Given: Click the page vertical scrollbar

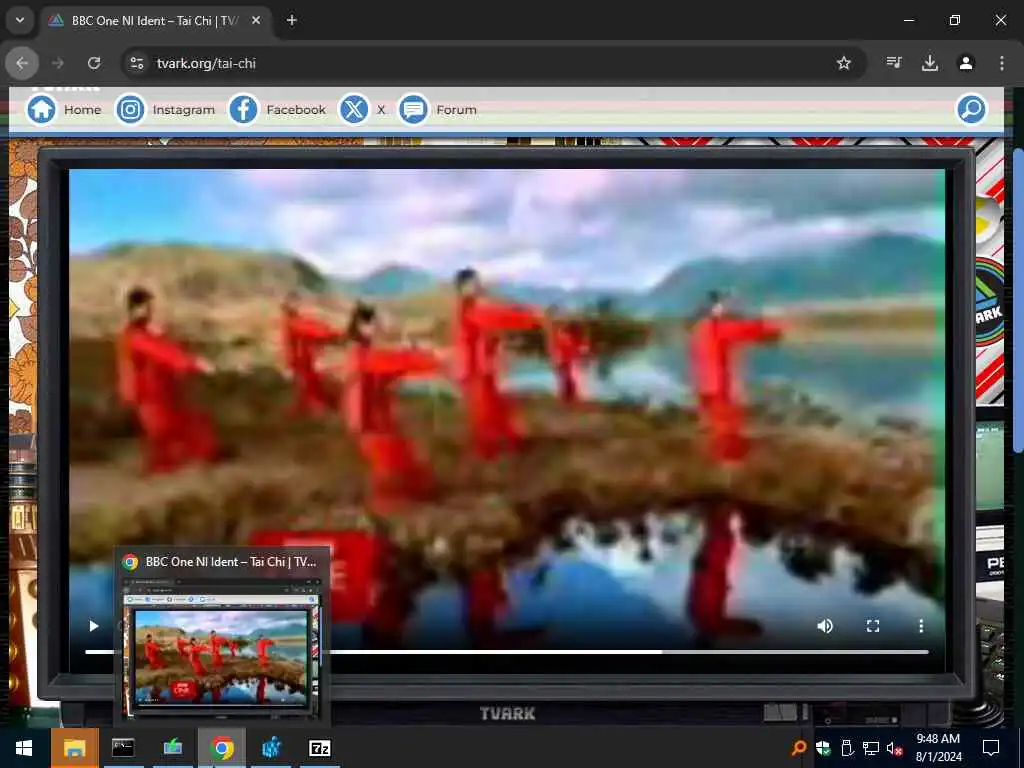Looking at the screenshot, I should click(x=1018, y=300).
